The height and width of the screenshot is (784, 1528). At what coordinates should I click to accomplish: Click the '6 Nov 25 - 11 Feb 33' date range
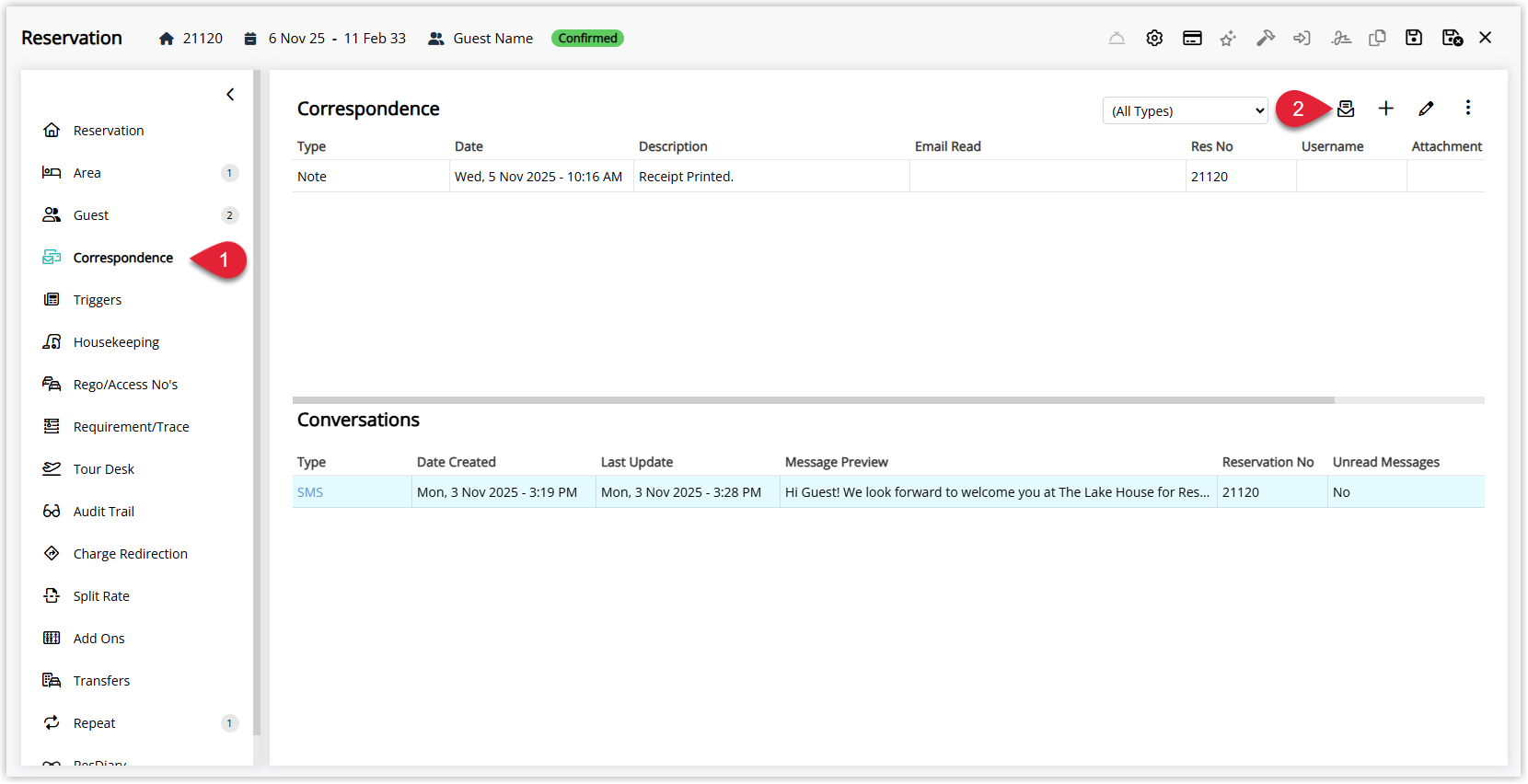(337, 39)
